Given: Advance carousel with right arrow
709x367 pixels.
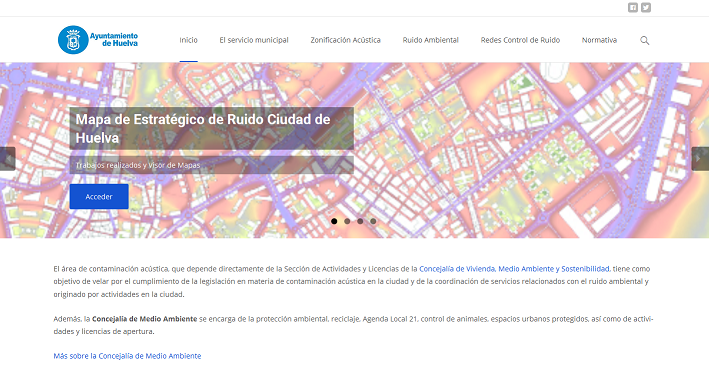Looking at the screenshot, I should 700,159.
